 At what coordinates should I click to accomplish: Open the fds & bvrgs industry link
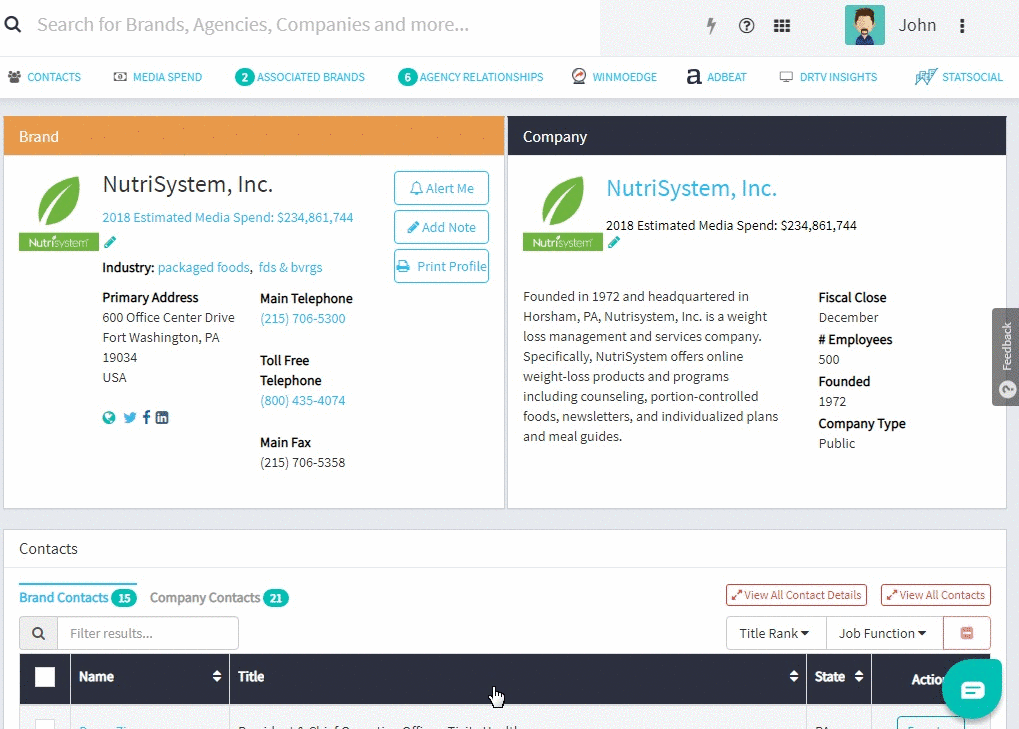tap(290, 267)
